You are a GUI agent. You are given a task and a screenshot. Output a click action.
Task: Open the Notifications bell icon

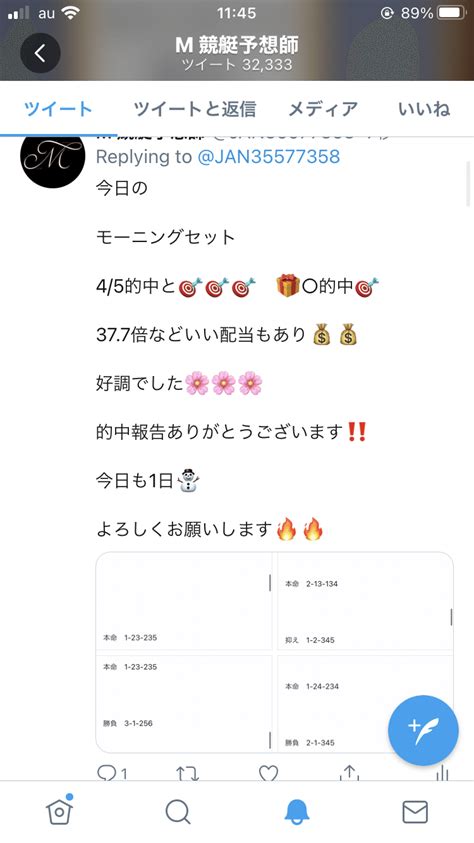[297, 812]
